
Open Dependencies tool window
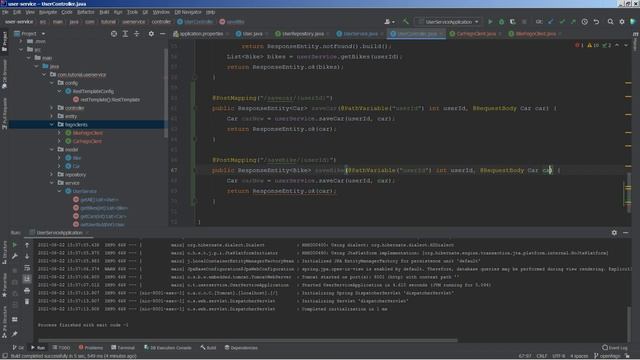tap(241, 348)
